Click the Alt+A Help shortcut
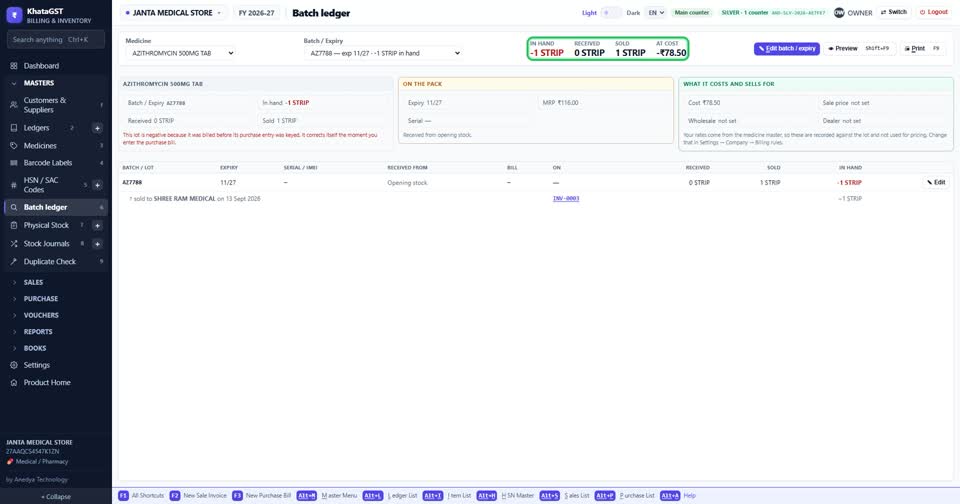960x504 pixels. tap(678, 495)
